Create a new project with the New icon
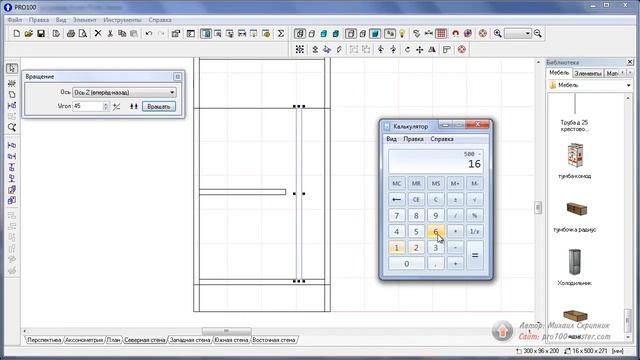640x360 pixels. tap(16, 33)
